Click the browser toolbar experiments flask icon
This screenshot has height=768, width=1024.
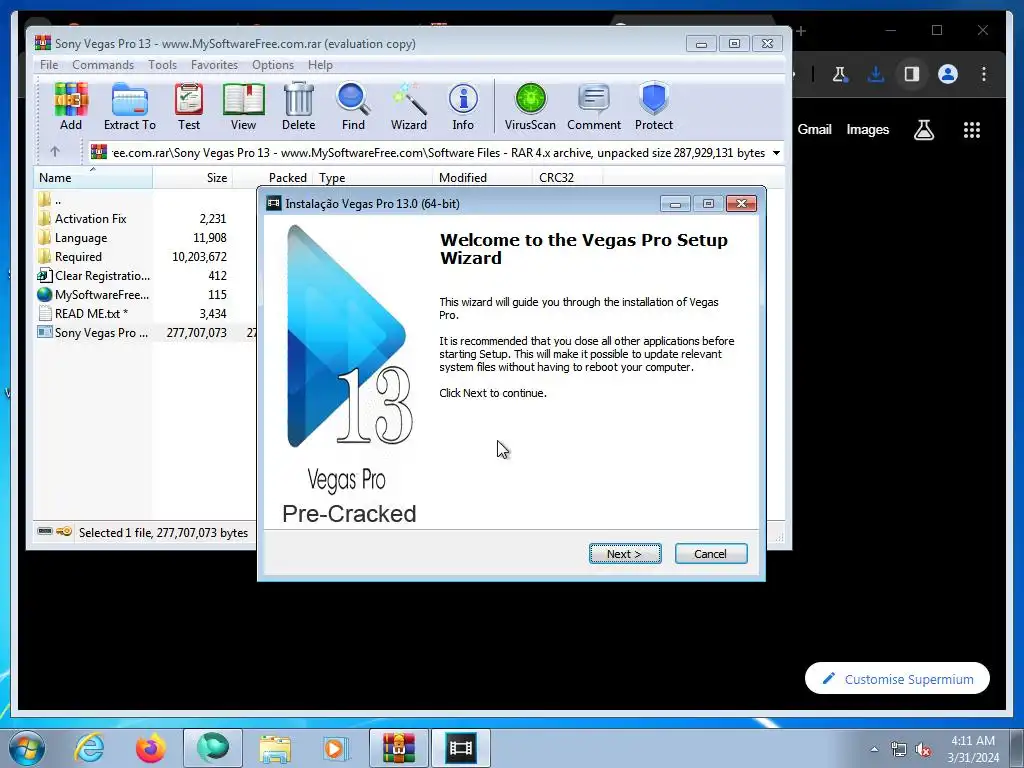tap(840, 74)
